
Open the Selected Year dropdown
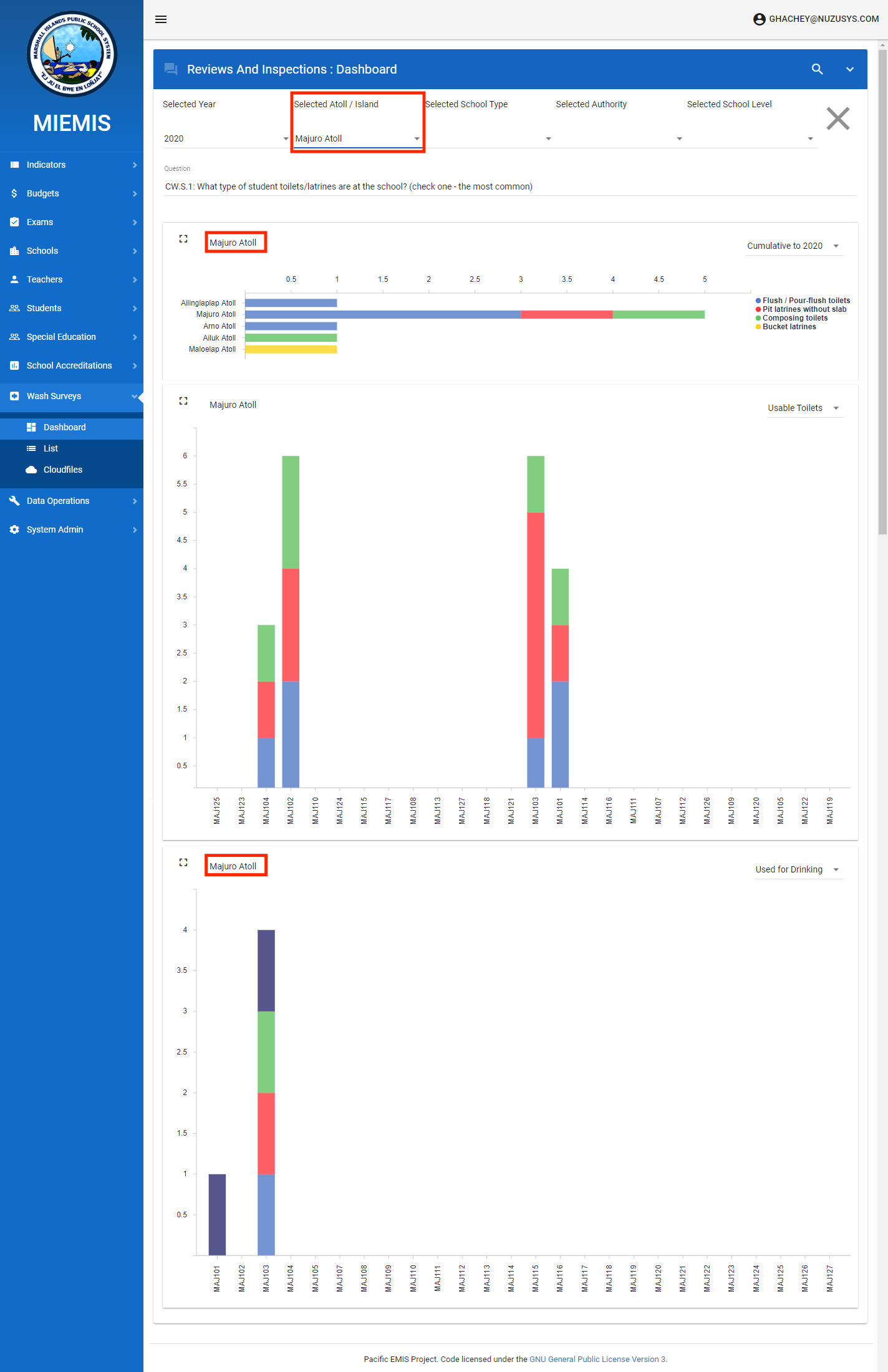point(225,138)
